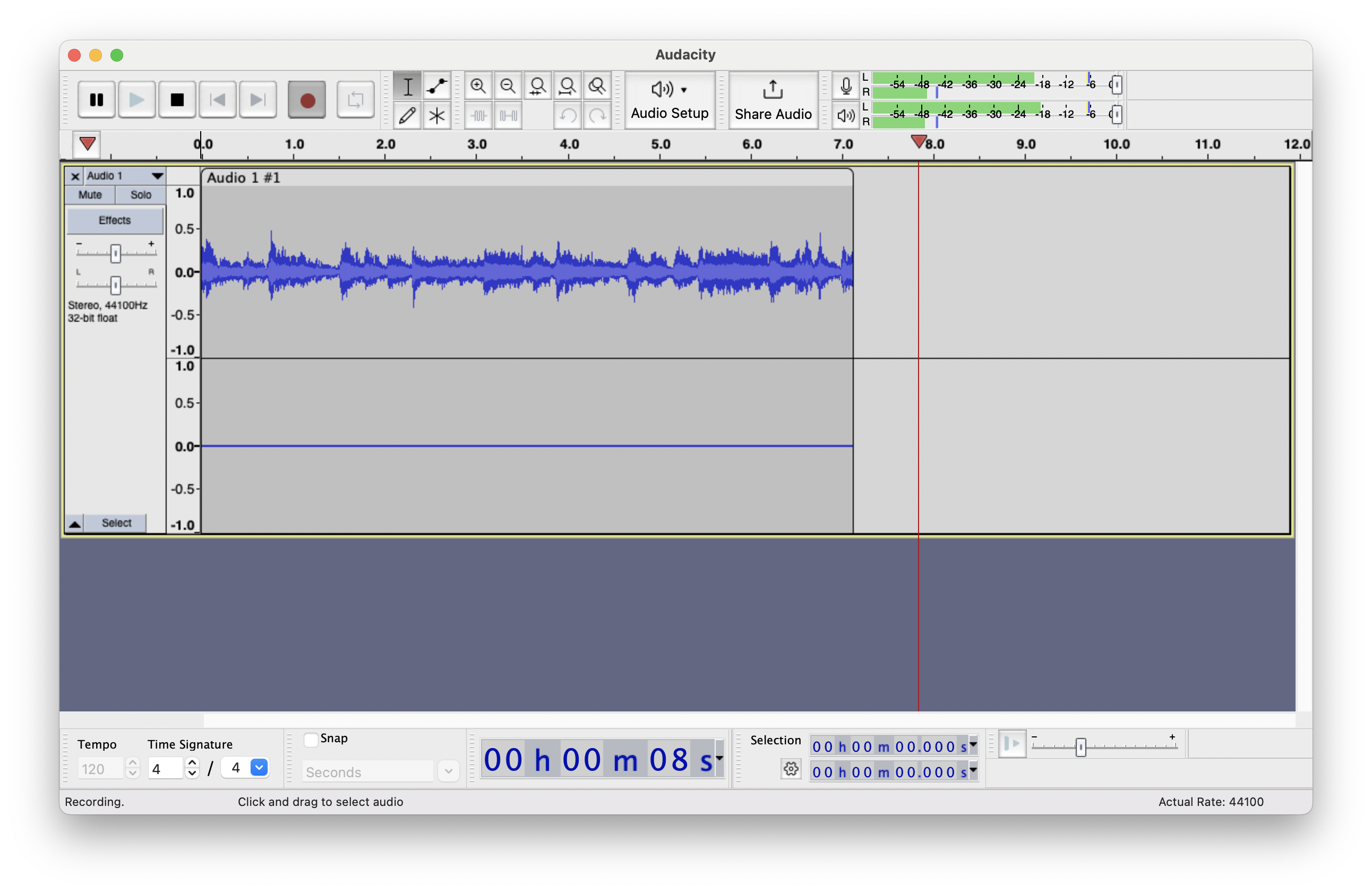Increase tempo with the up stepper
Image resolution: width=1372 pixels, height=893 pixels.
tap(133, 763)
